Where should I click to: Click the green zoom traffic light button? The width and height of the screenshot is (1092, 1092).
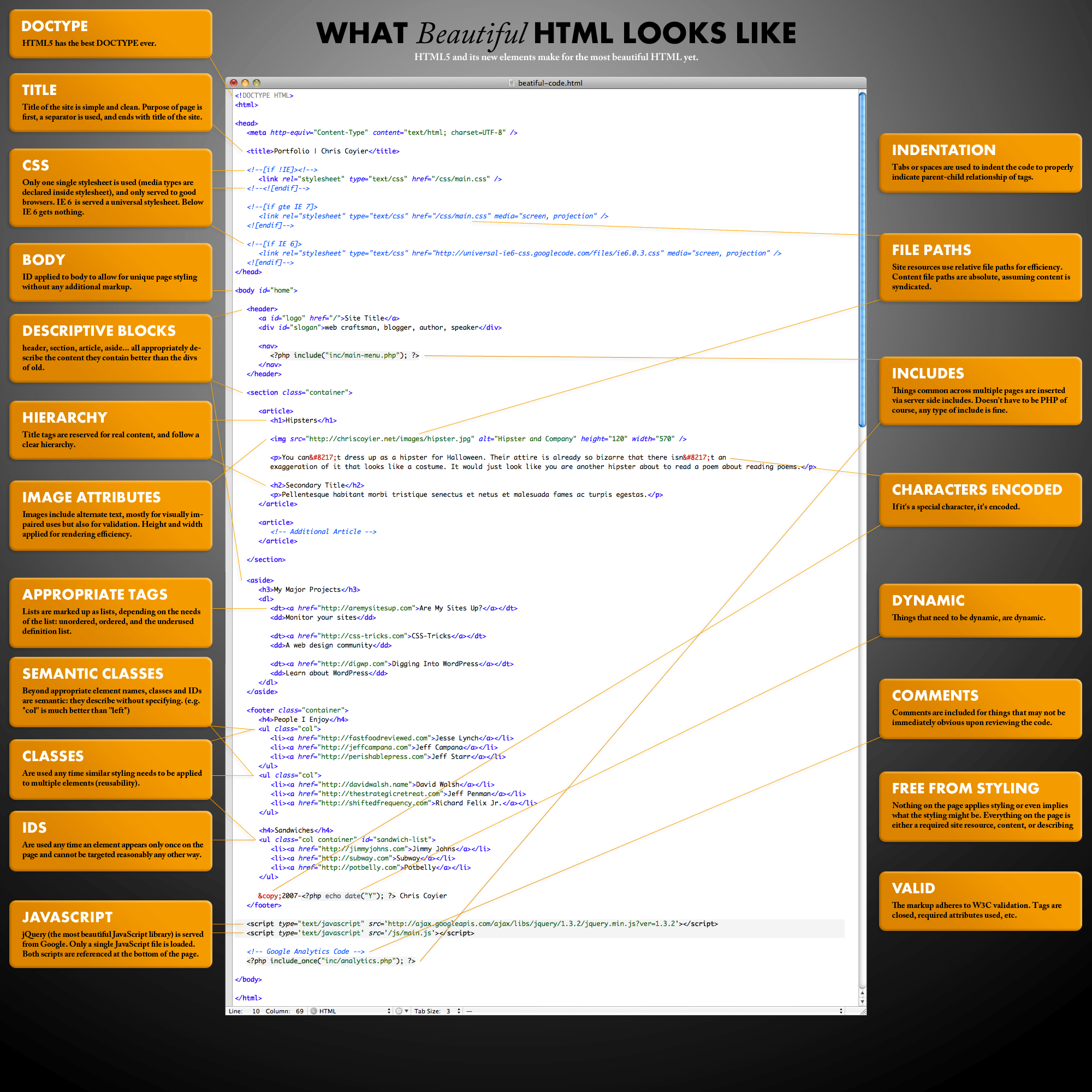pos(257,84)
